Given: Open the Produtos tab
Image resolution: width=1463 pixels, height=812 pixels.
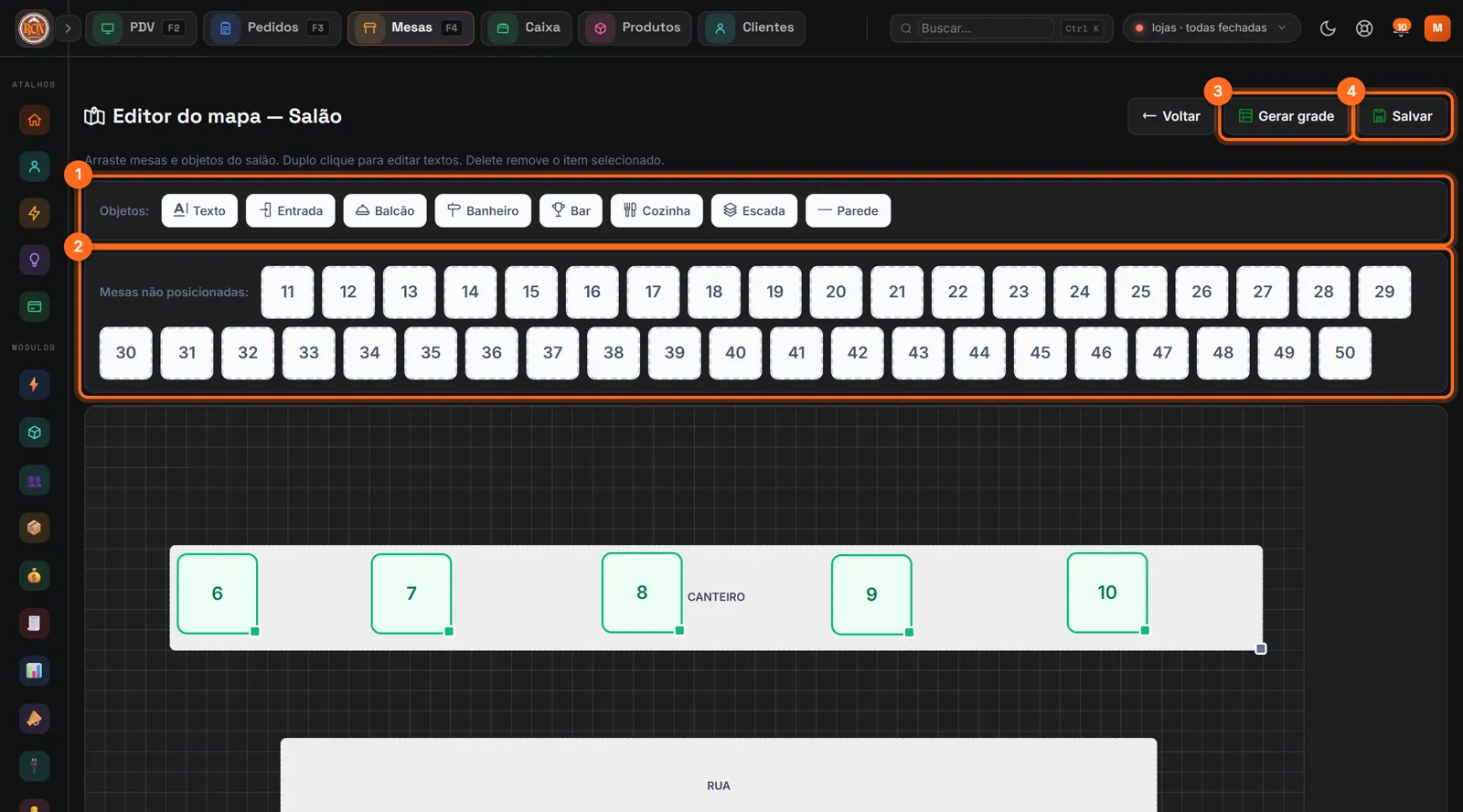Looking at the screenshot, I should [635, 28].
